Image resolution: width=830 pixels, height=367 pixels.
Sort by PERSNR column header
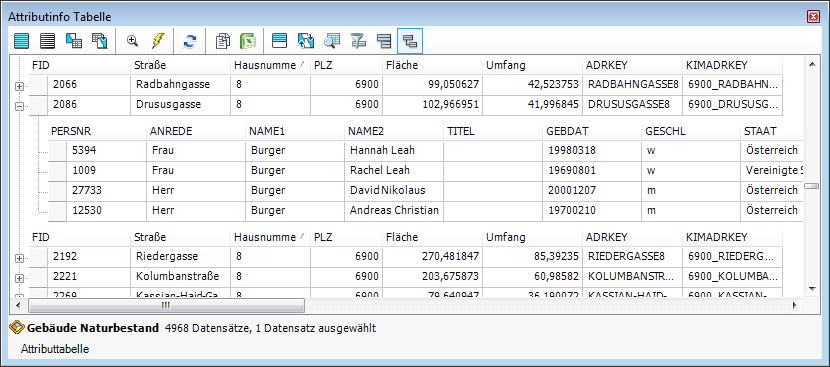point(97,131)
